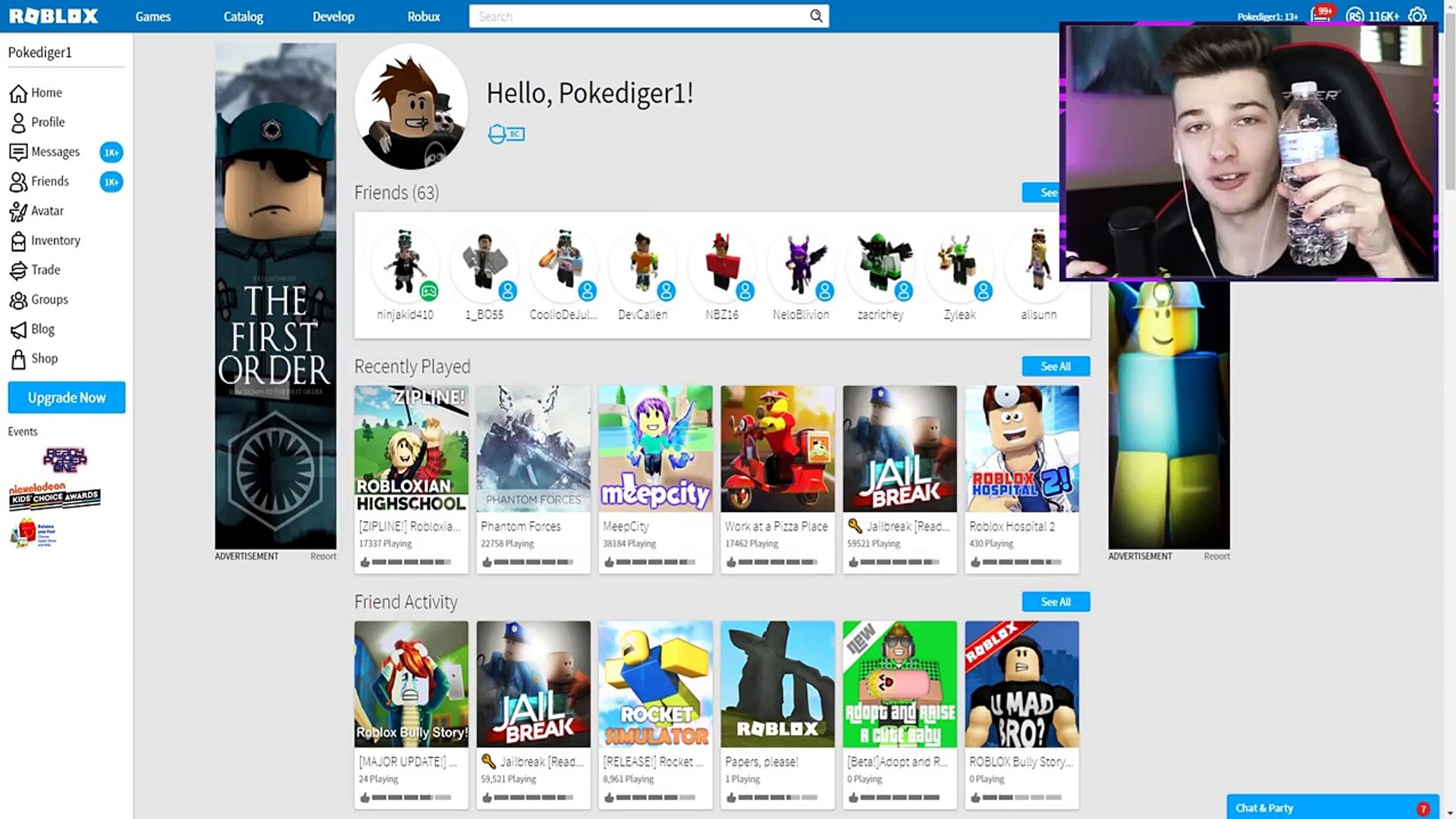Expand the Chat & Party panel
1456x819 pixels.
tap(1319, 808)
